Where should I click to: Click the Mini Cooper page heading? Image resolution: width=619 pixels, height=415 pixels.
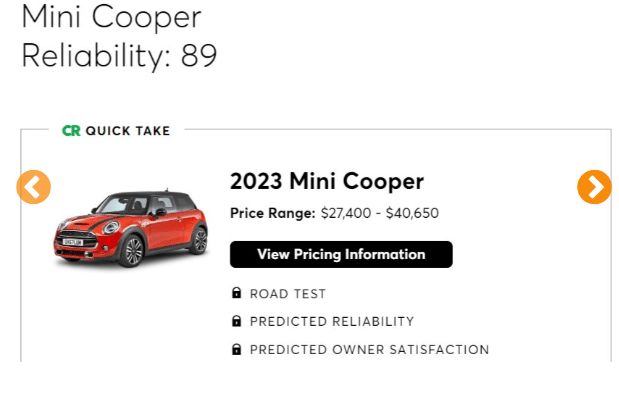[111, 17]
